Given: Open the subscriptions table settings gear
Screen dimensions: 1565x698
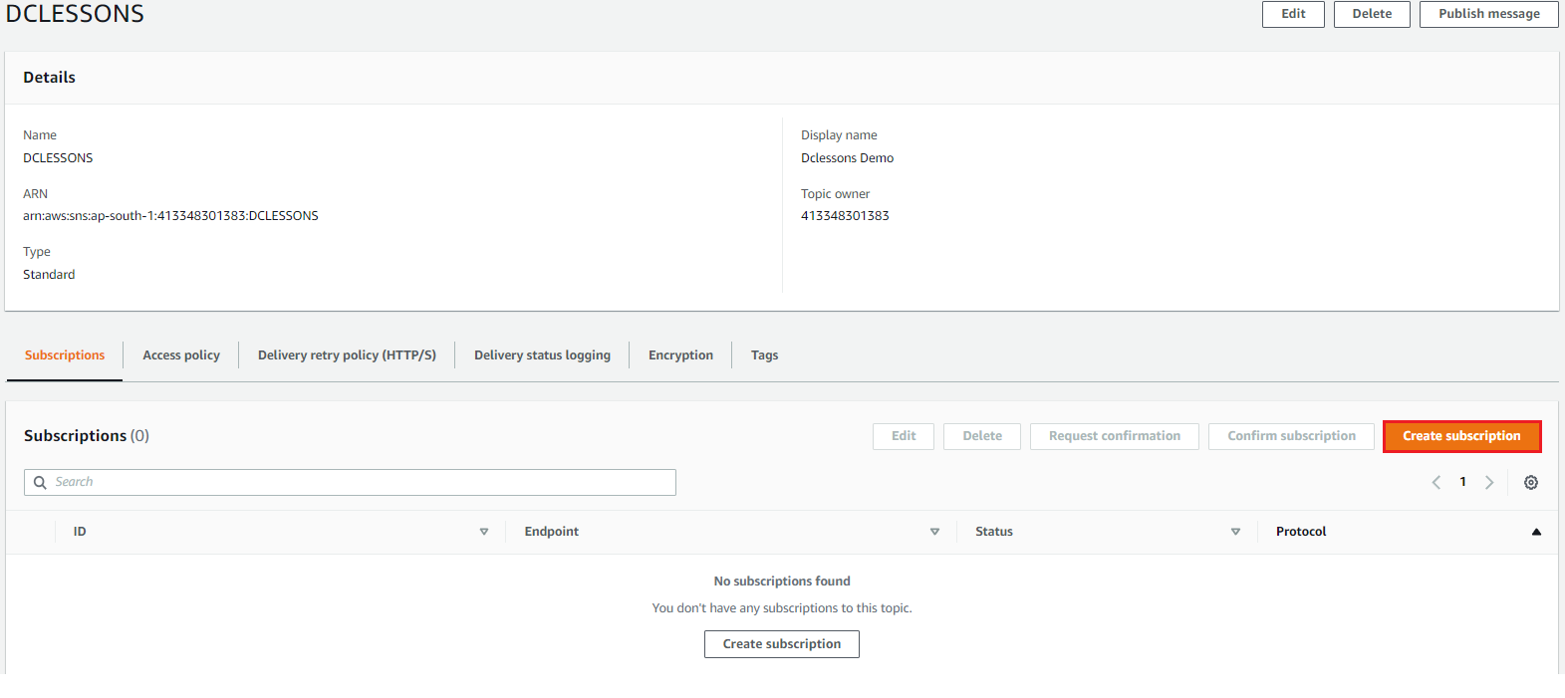Looking at the screenshot, I should pyautogui.click(x=1530, y=483).
